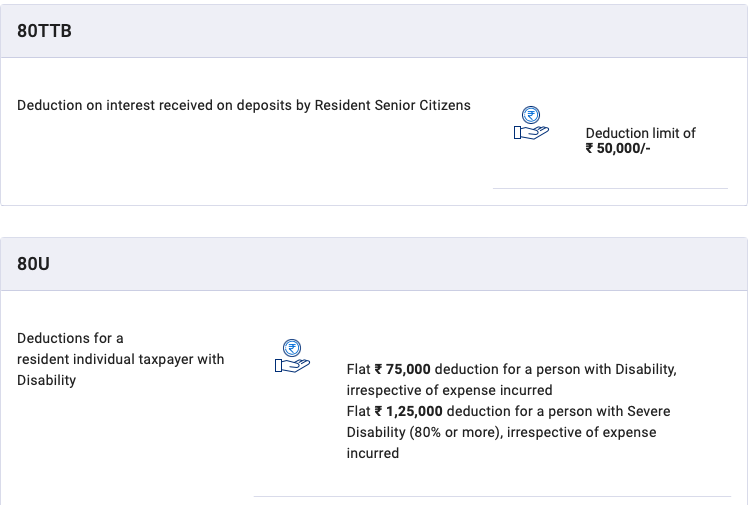Click the rupee hand icon in 80U section

[x=292, y=356]
